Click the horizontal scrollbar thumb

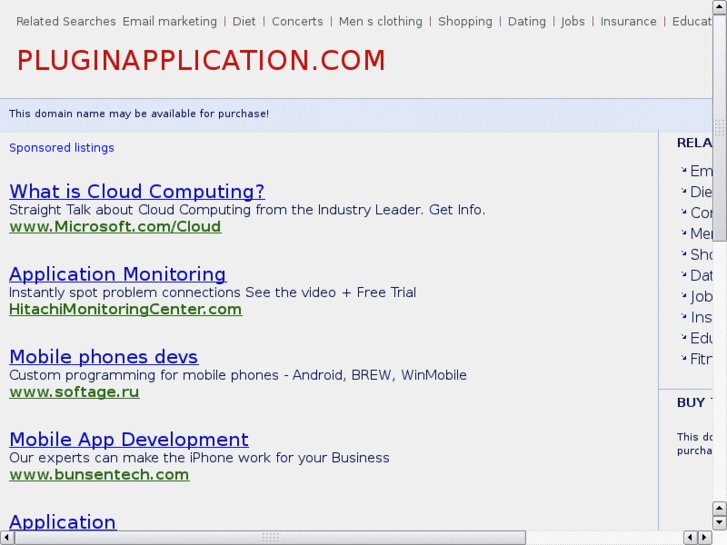click(x=270, y=538)
